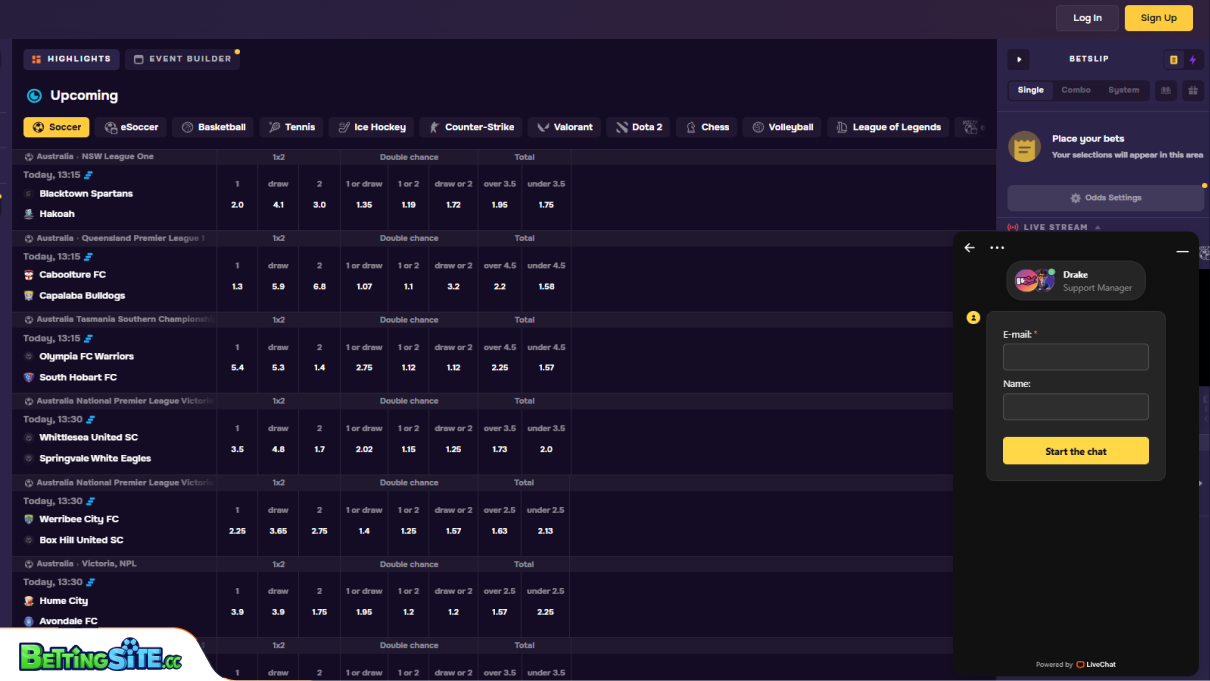The height and width of the screenshot is (681, 1210).
Task: Click the gift bonus icon in betslip
Action: point(1192,90)
